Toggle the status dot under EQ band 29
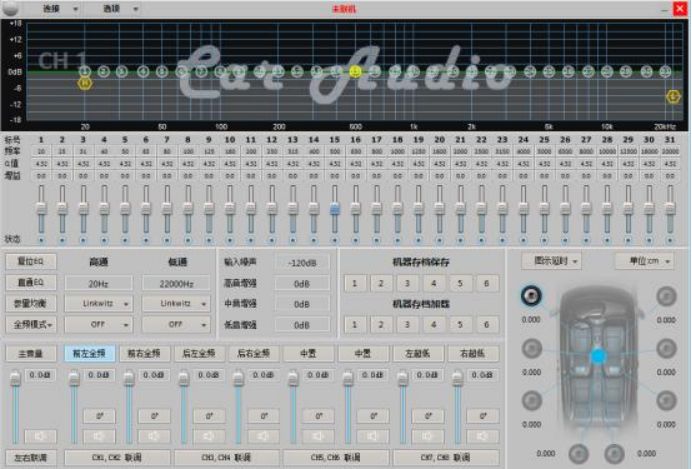 [628, 240]
